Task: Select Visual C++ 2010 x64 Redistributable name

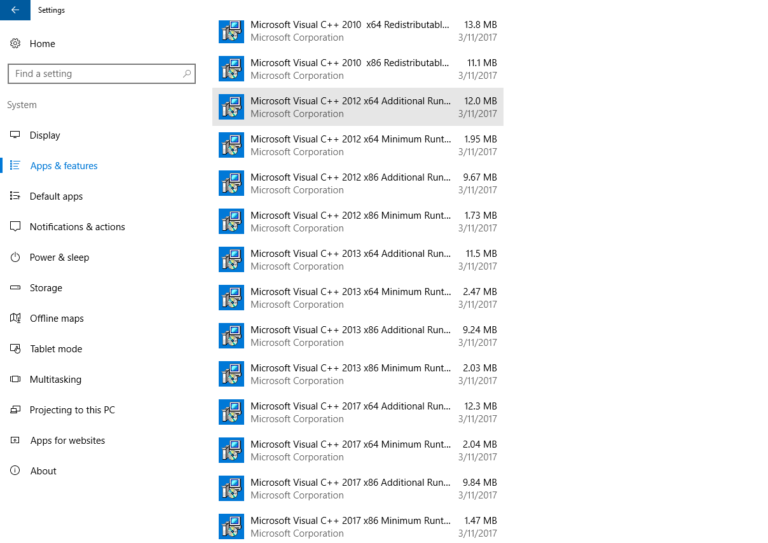Action: click(x=350, y=24)
